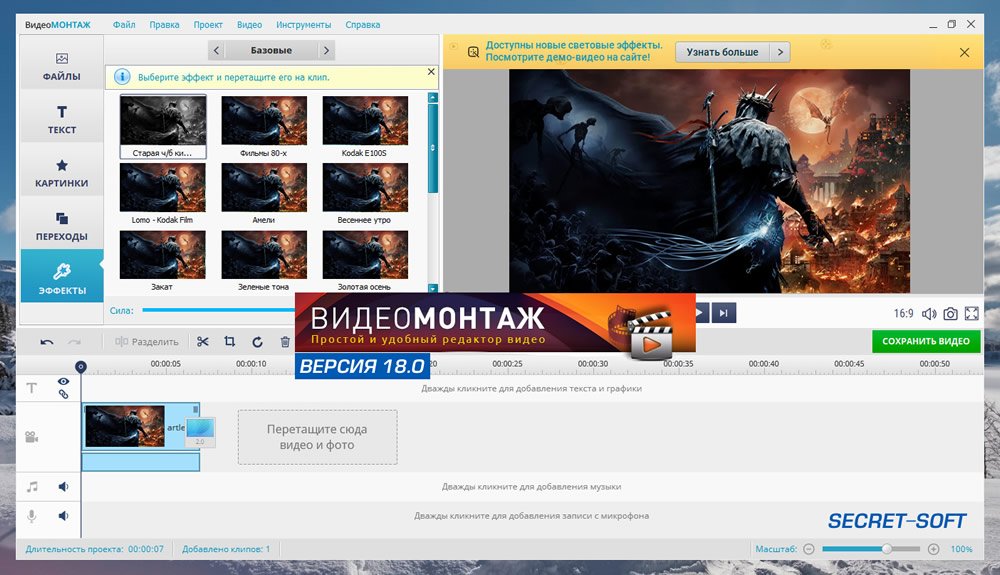The height and width of the screenshot is (575, 1000).
Task: Mute the microphone track speaker
Action: (63, 516)
